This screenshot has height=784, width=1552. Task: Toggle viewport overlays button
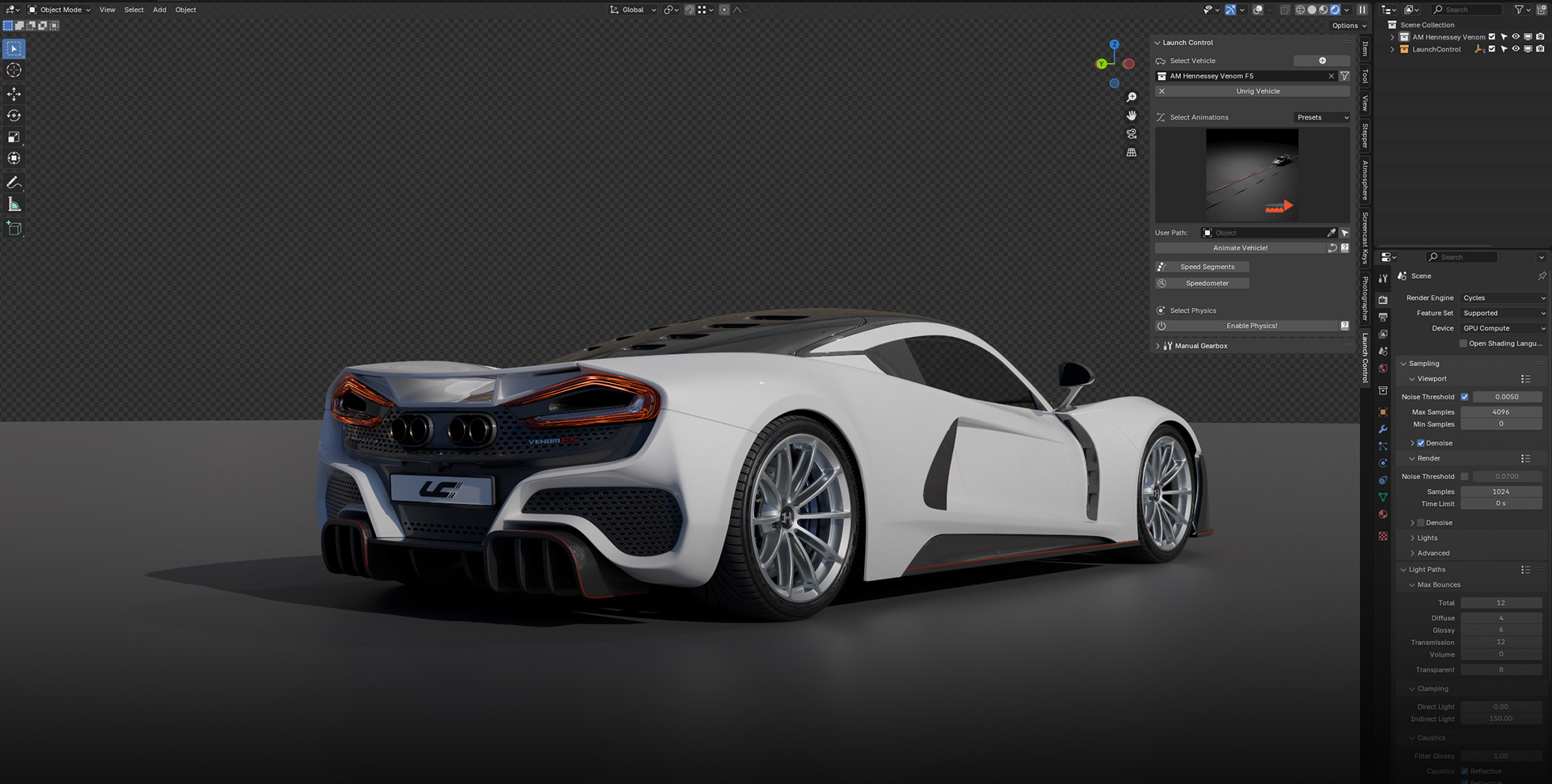[1258, 10]
